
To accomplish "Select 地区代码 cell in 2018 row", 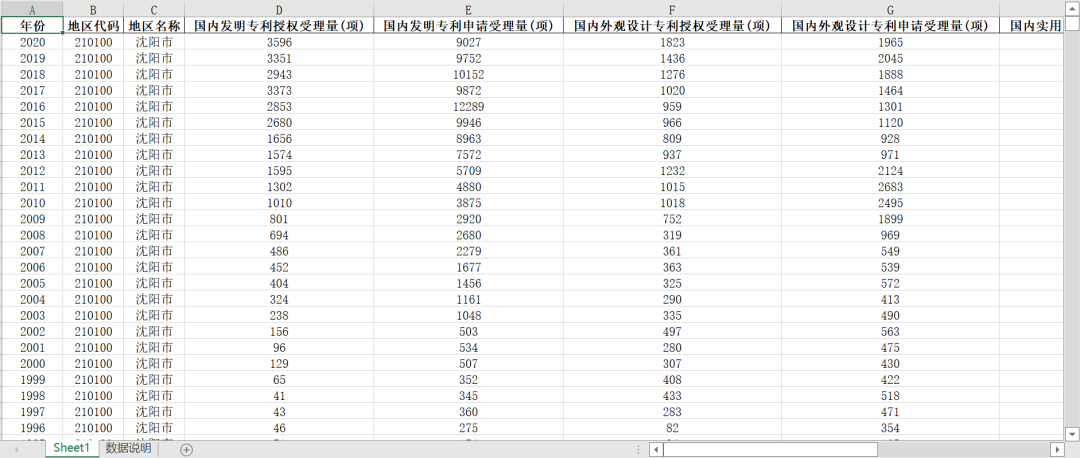I will [x=94, y=74].
